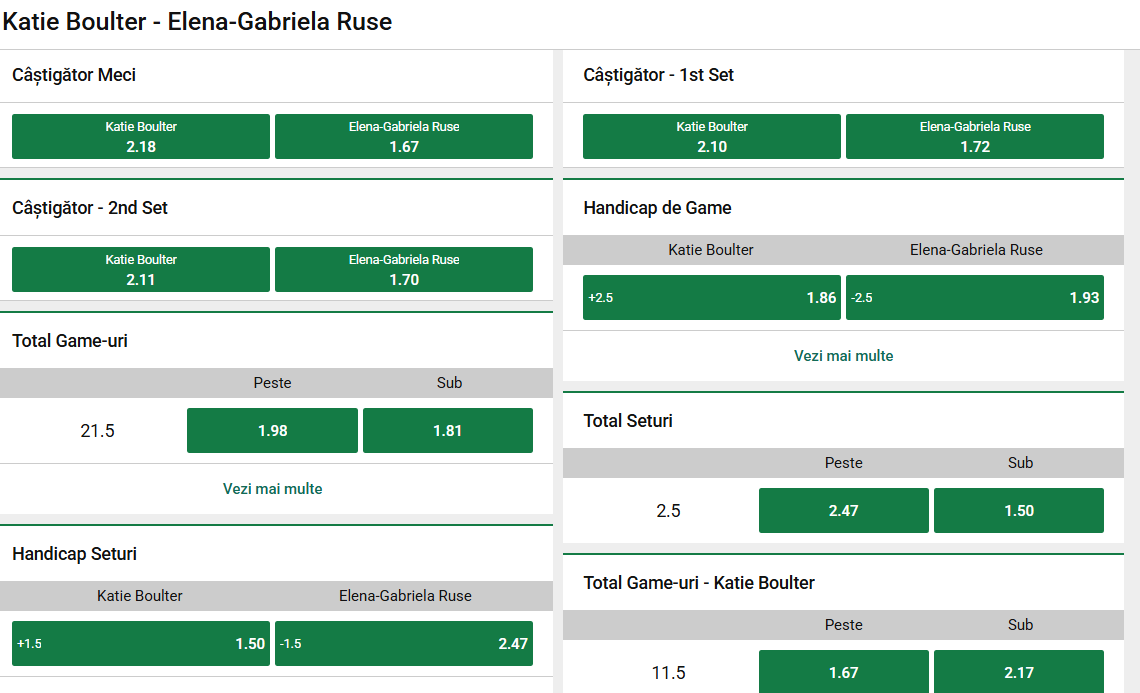Image resolution: width=1140 pixels, height=693 pixels.
Task: Bet Boulter +1.5 at 1.50 in Handicap Seturi
Action: [x=140, y=643]
